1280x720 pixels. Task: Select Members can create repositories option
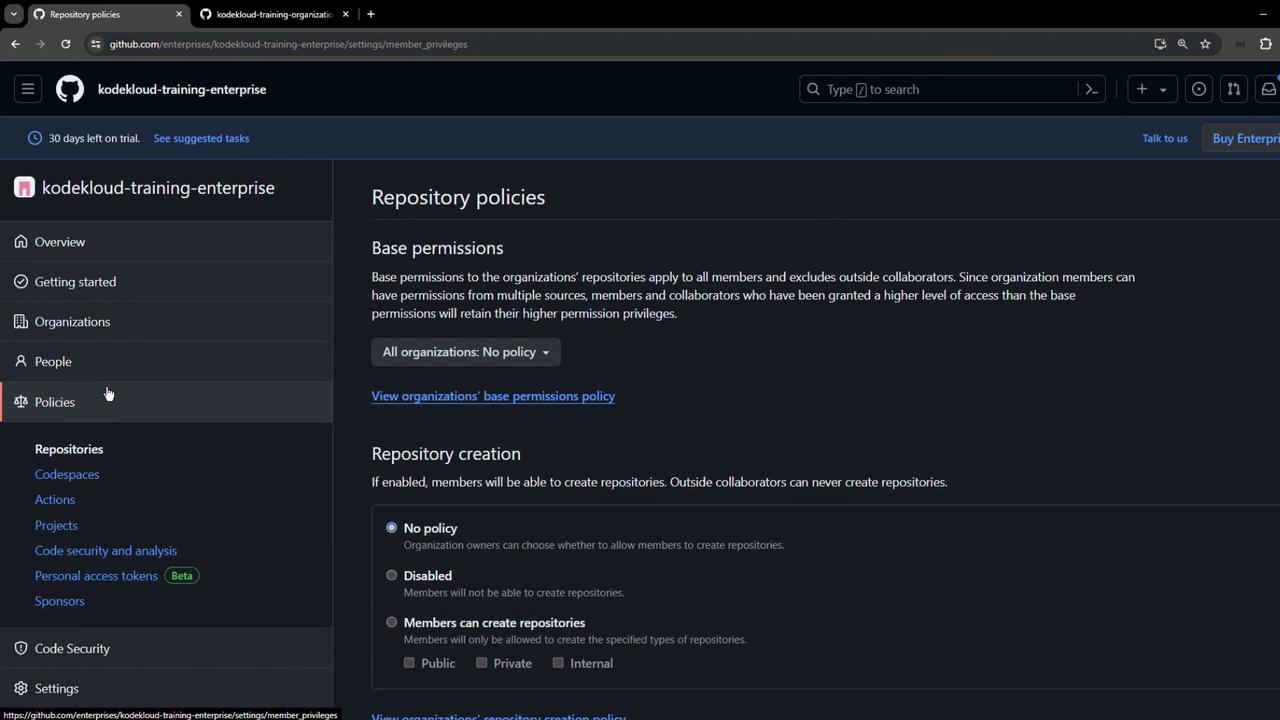(392, 622)
